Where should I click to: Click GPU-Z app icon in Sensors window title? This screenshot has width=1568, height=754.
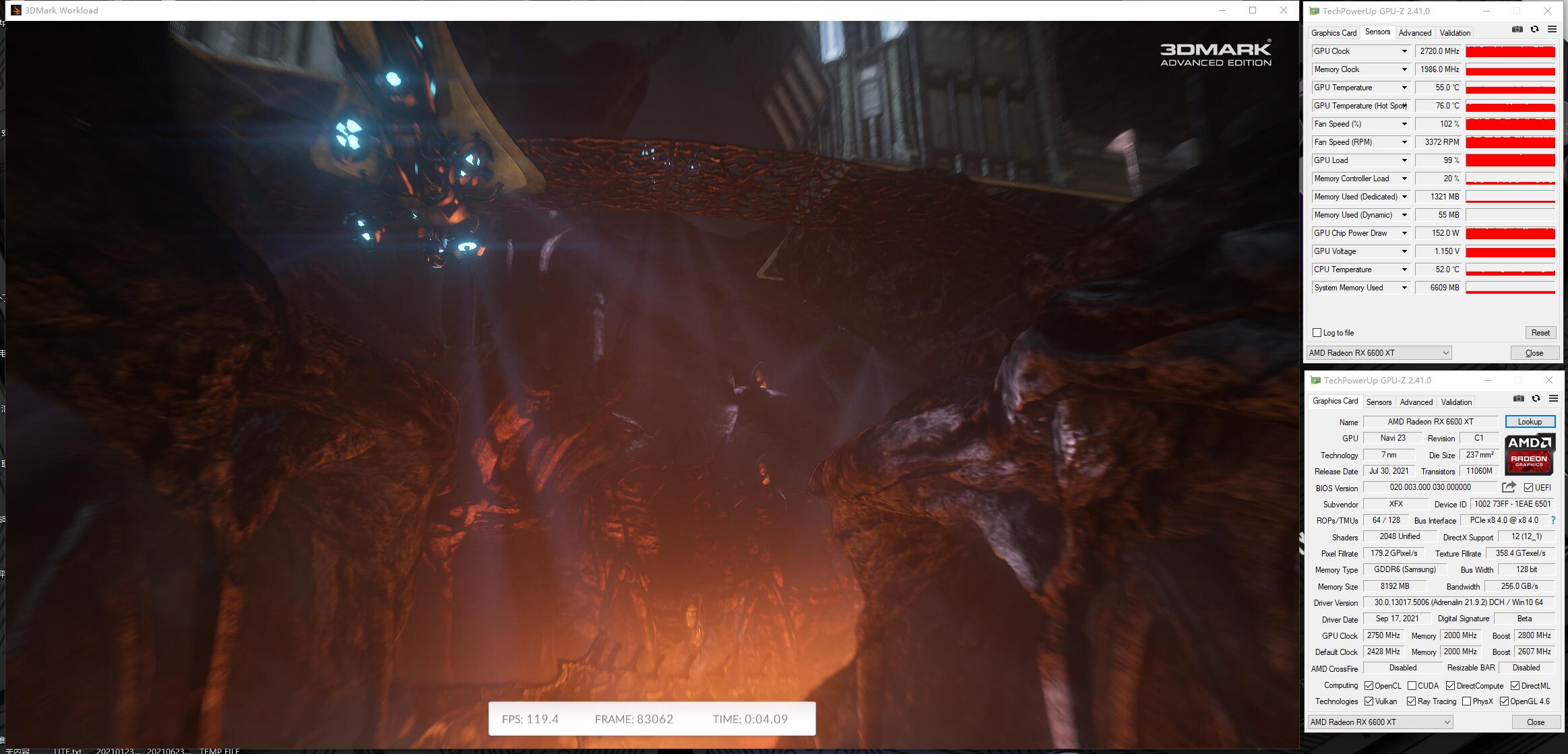[1314, 11]
